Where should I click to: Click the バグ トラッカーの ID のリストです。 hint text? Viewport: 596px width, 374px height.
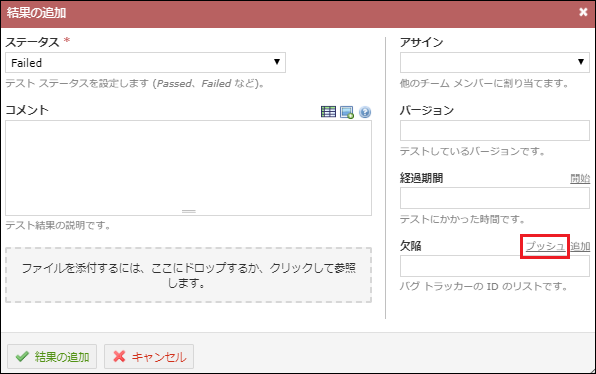(x=483, y=286)
